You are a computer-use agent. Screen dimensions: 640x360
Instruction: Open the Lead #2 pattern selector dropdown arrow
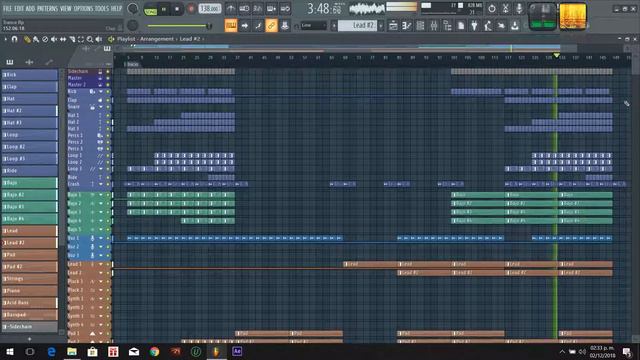tap(381, 26)
